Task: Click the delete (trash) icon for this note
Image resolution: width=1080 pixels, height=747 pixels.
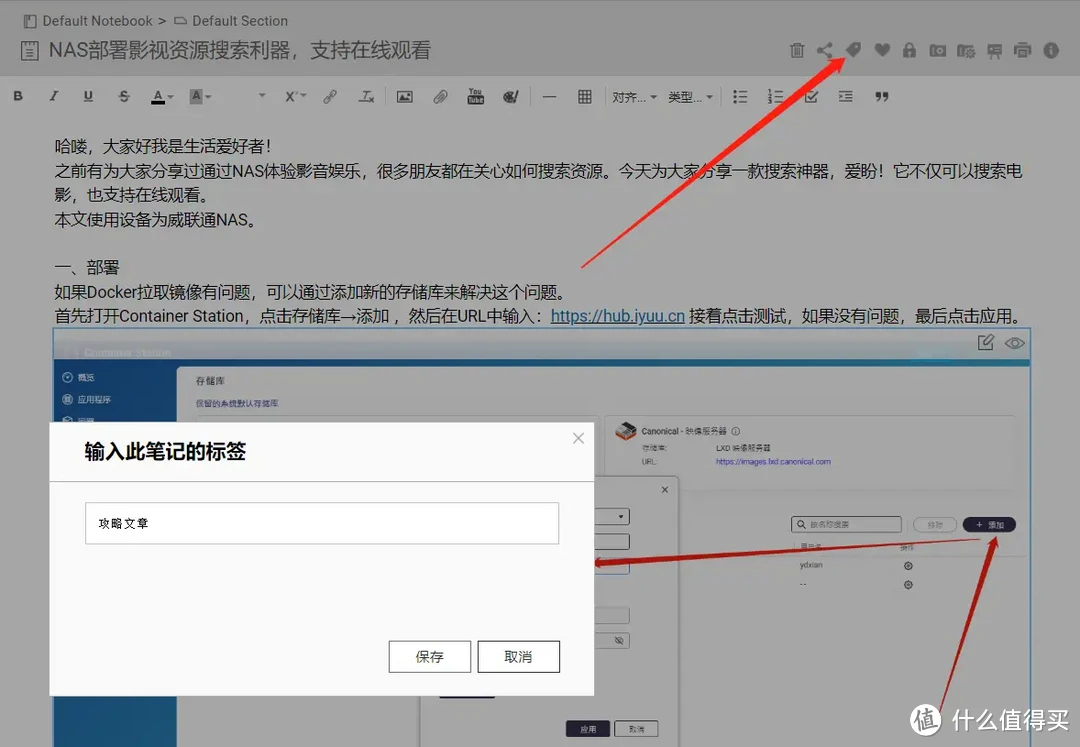Action: pyautogui.click(x=797, y=49)
